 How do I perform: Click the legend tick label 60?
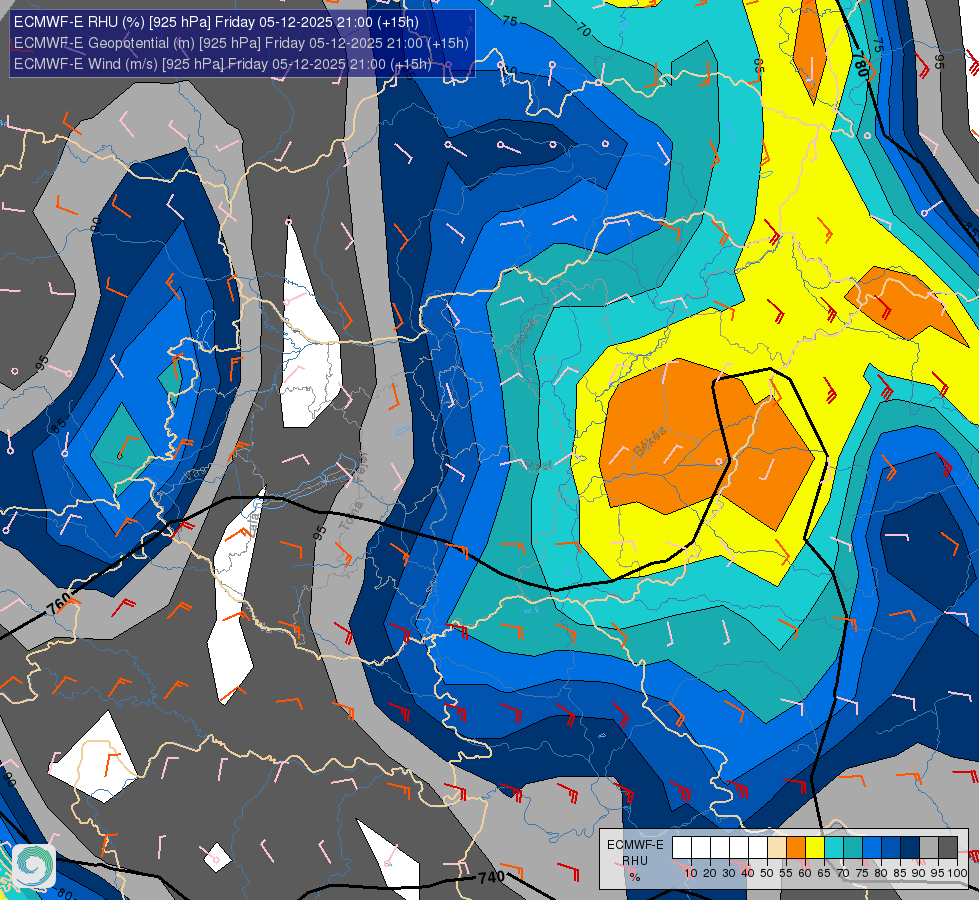pos(805,873)
